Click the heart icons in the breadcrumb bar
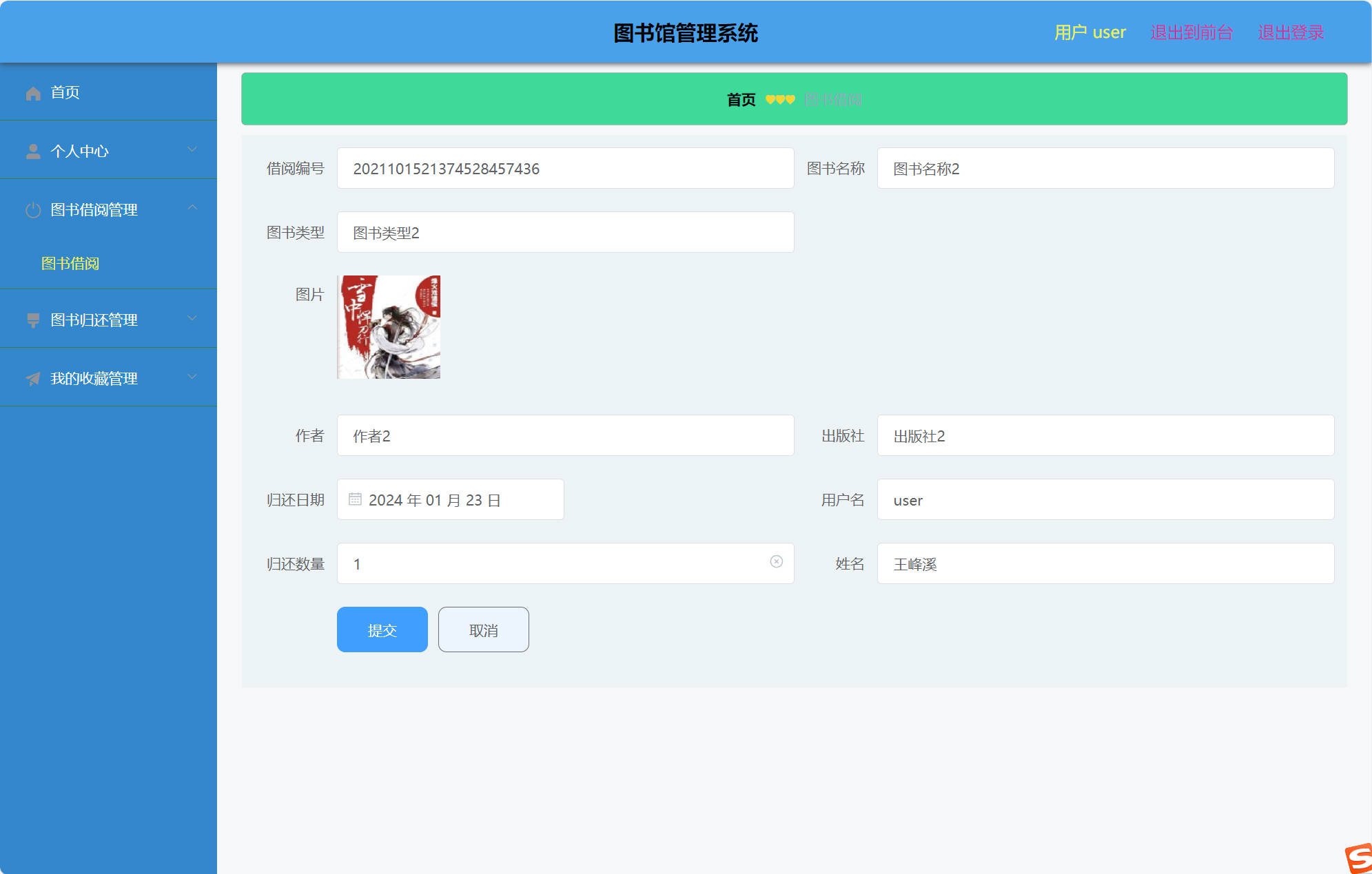This screenshot has width=1372, height=874. (779, 99)
